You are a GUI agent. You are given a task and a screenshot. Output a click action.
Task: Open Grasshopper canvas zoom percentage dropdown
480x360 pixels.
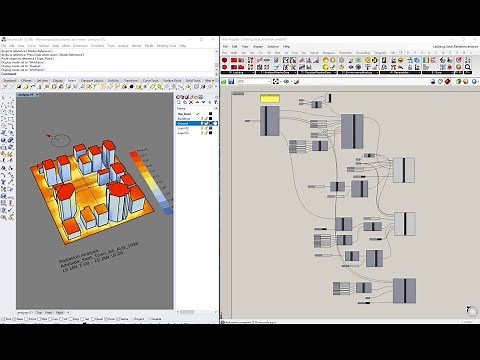(x=269, y=81)
